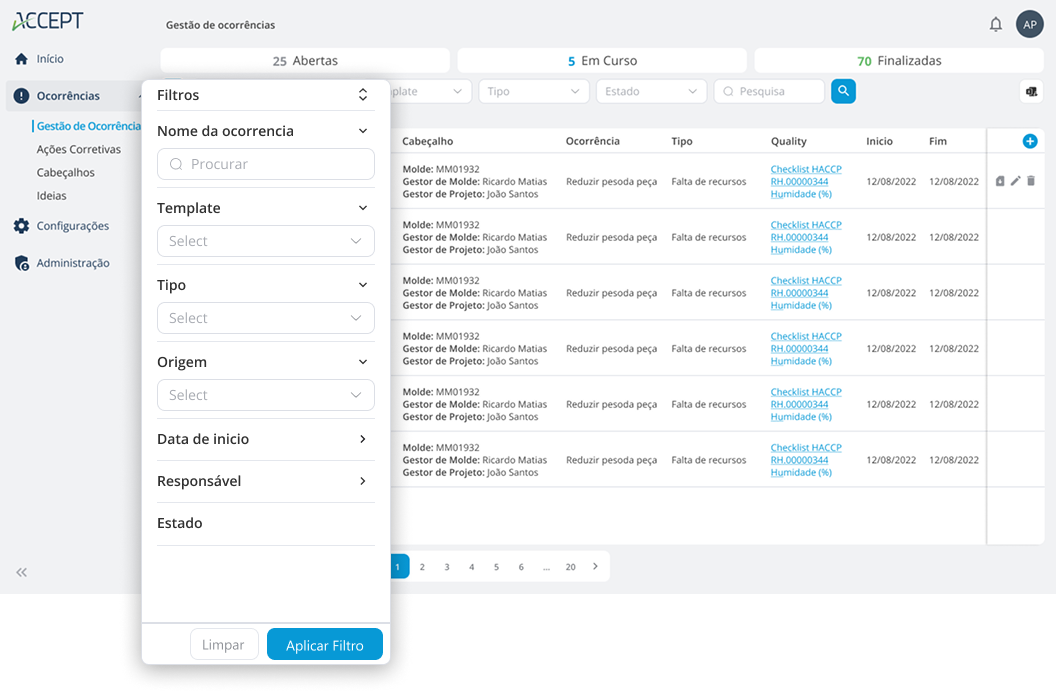1056x693 pixels.
Task: Open the Tipo Select dropdown in the filter panel
Action: 266,318
